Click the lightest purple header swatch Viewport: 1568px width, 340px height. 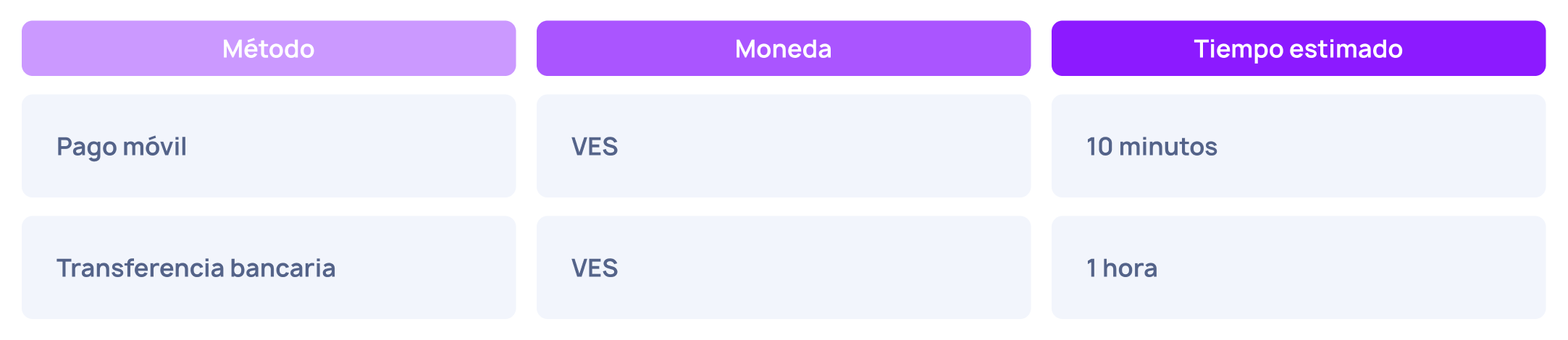[269, 48]
